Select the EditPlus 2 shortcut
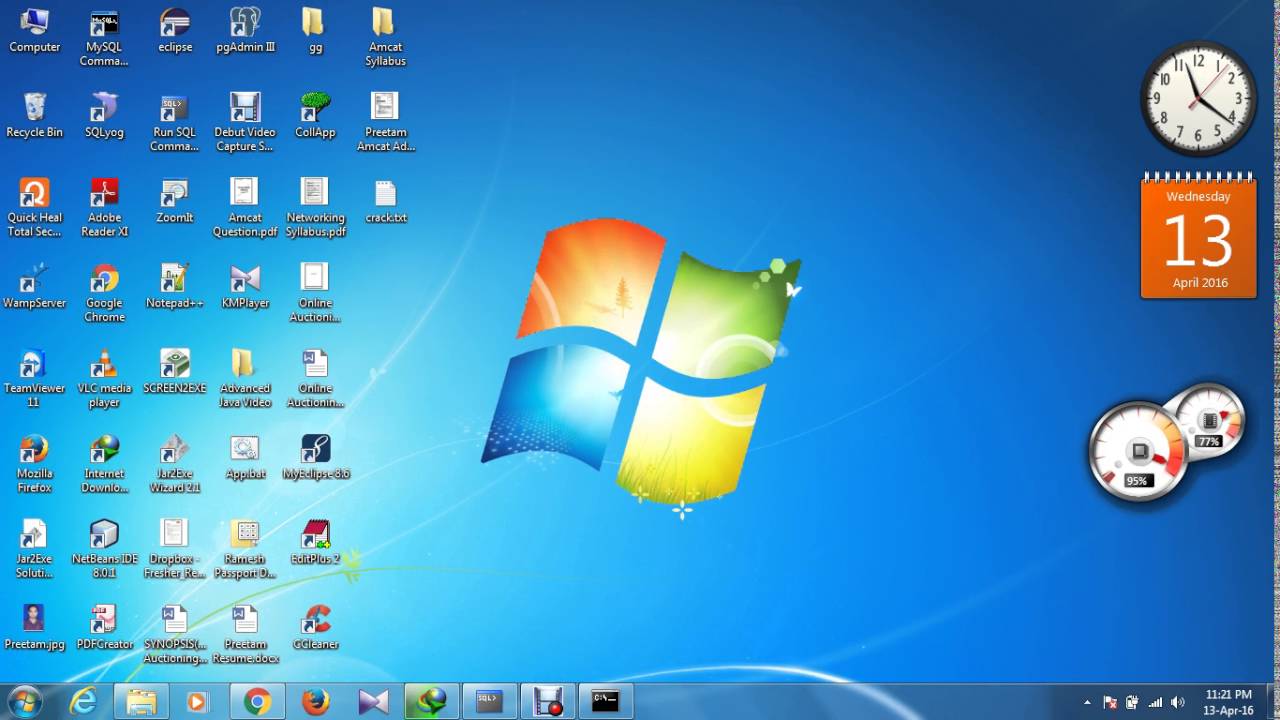The width and height of the screenshot is (1280, 720). point(315,542)
